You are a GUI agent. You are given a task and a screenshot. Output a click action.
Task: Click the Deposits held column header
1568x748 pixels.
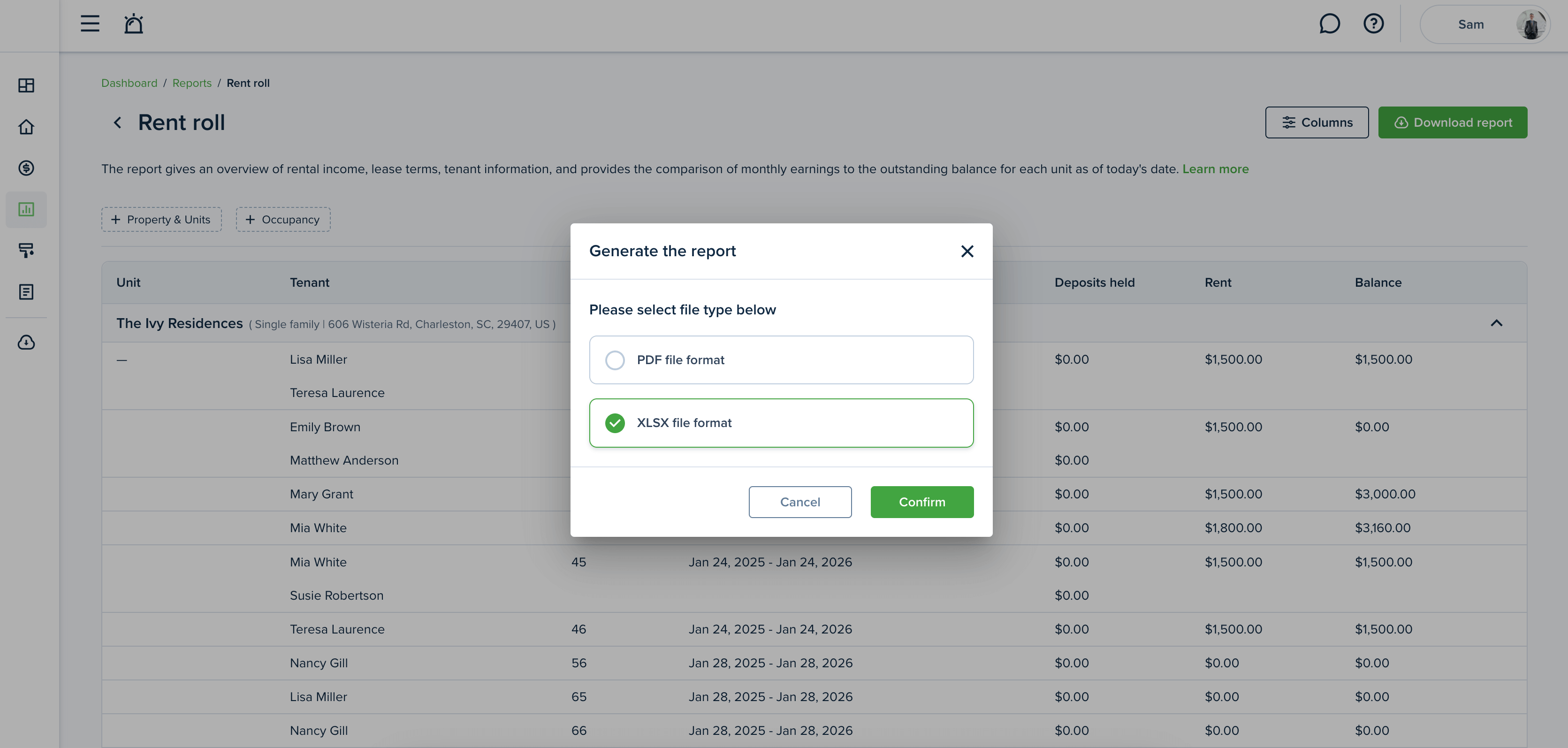(x=1095, y=282)
